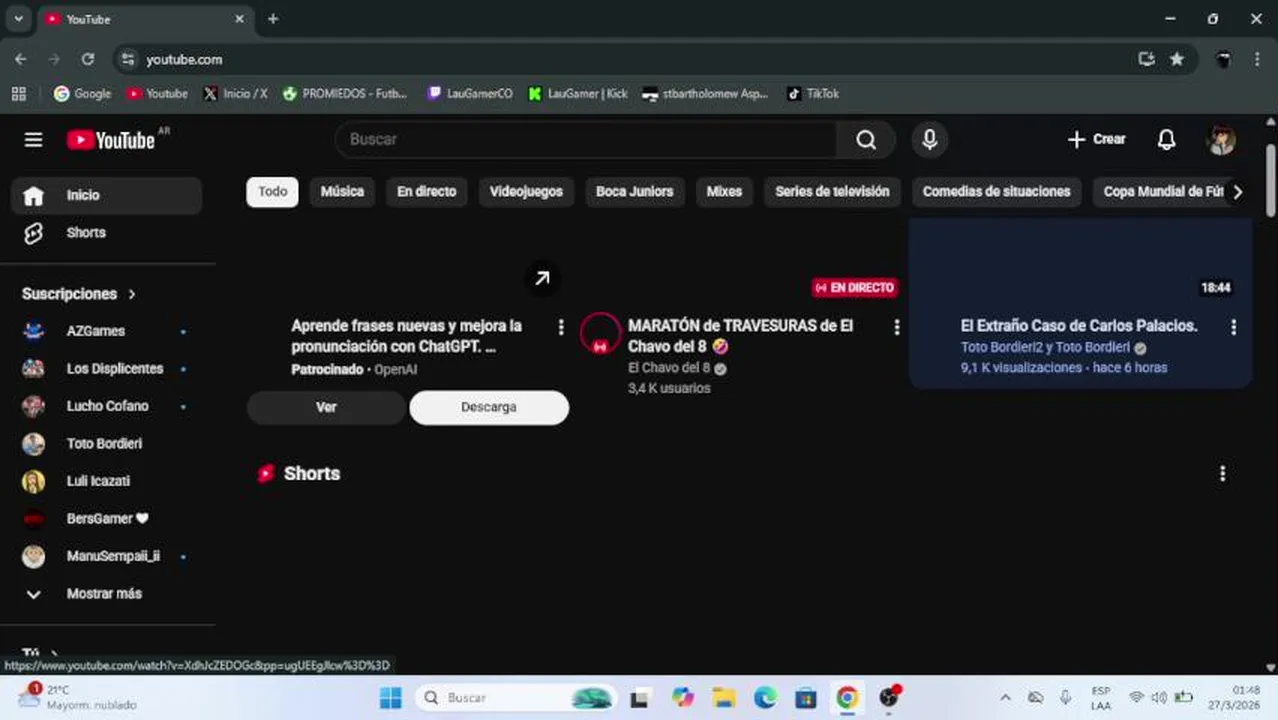Screen dimensions: 1278x720
Task: Open AZGames subscription channel
Action: pos(106,331)
